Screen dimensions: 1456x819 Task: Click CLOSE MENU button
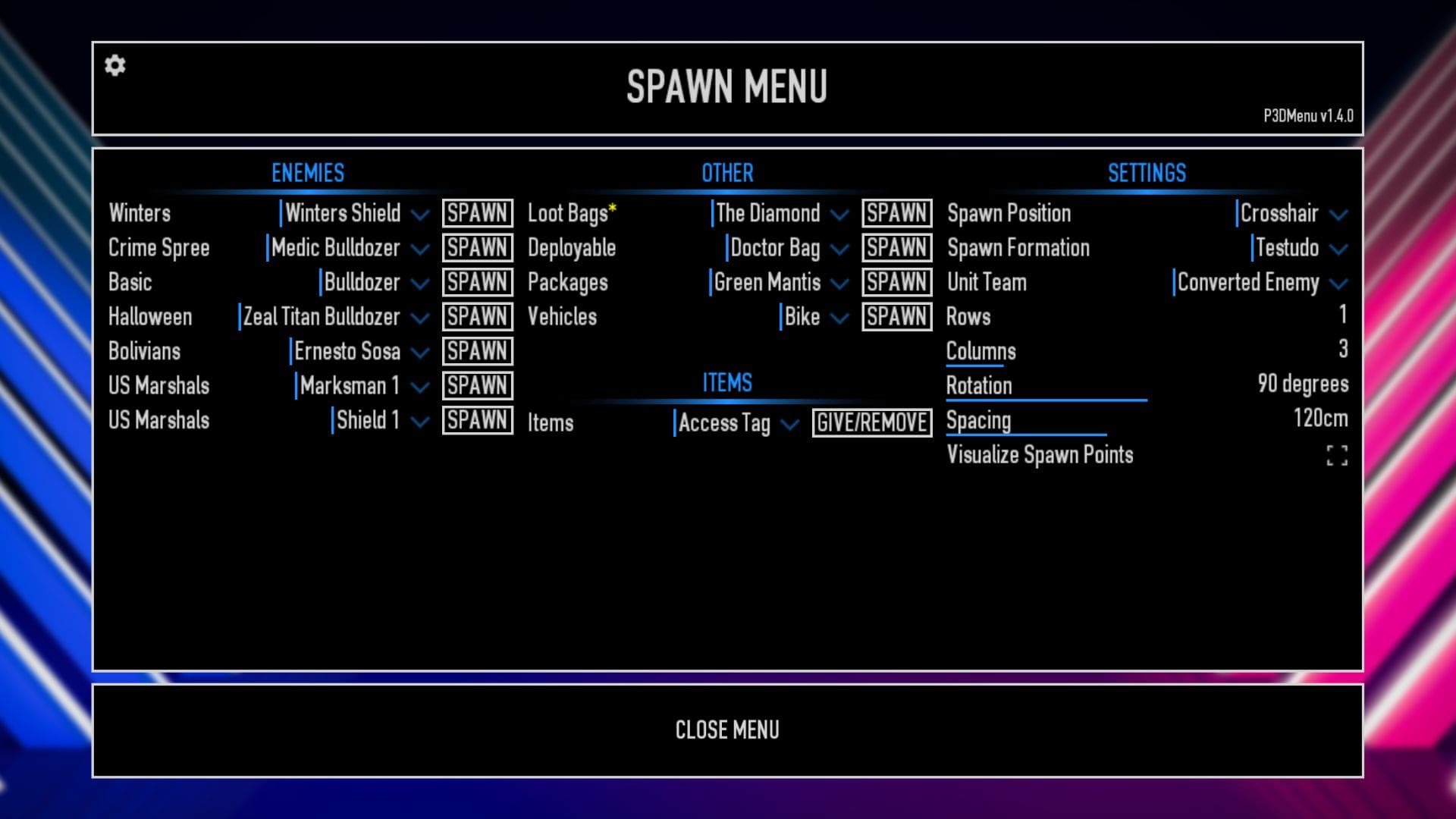tap(728, 730)
